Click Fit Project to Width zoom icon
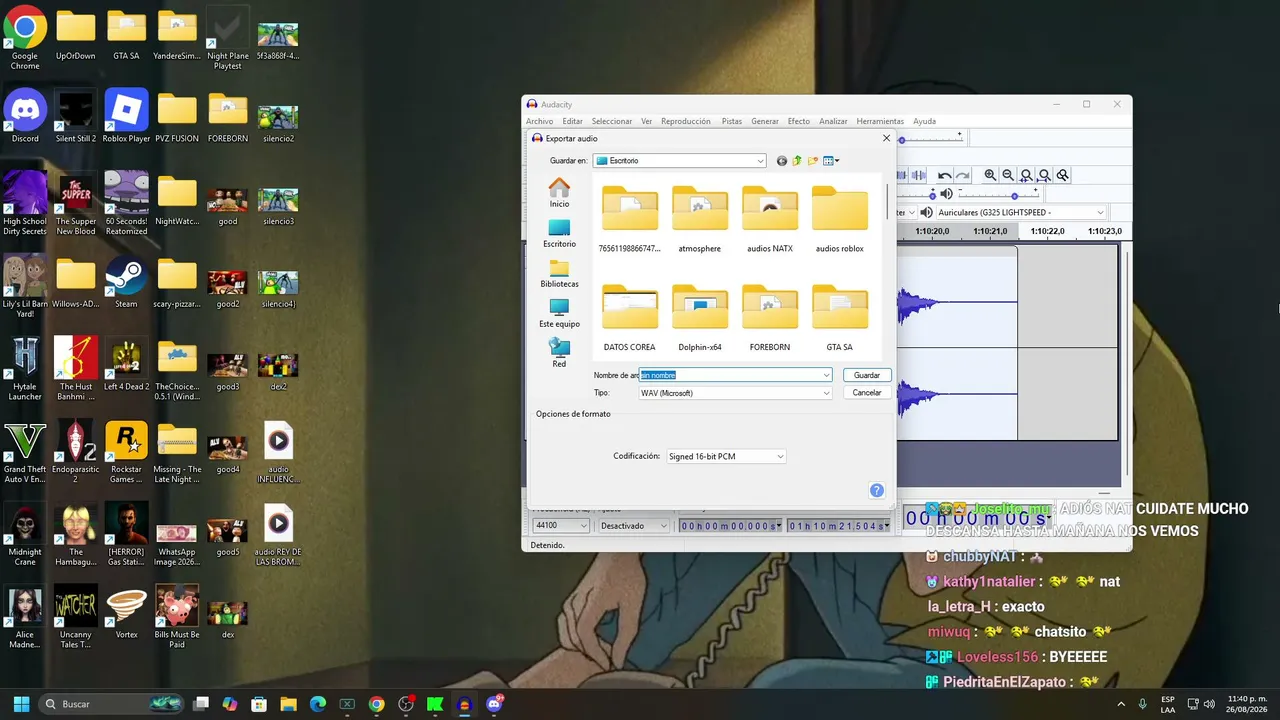 [1044, 175]
